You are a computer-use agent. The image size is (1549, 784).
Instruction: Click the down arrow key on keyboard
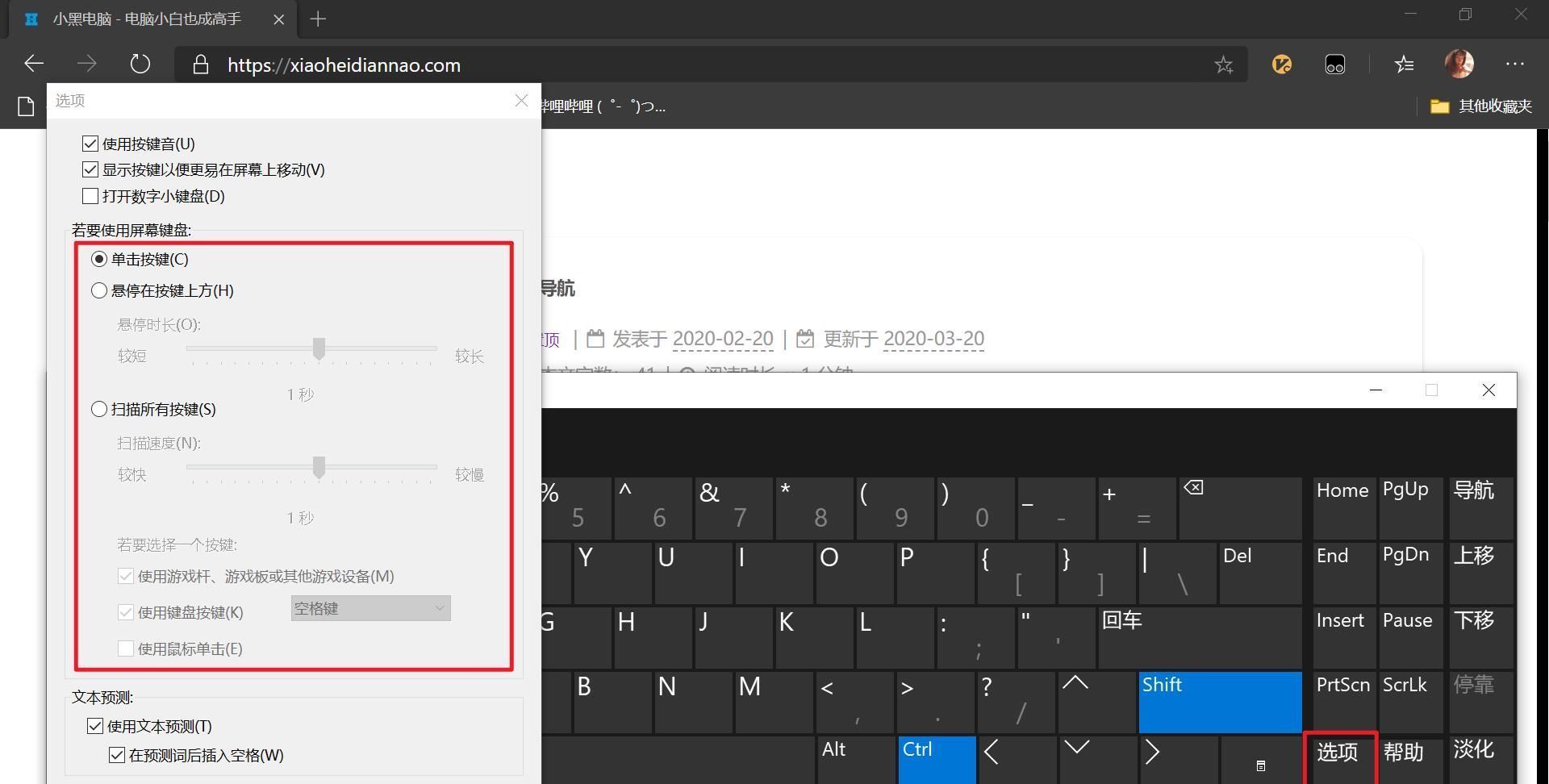[1097, 760]
